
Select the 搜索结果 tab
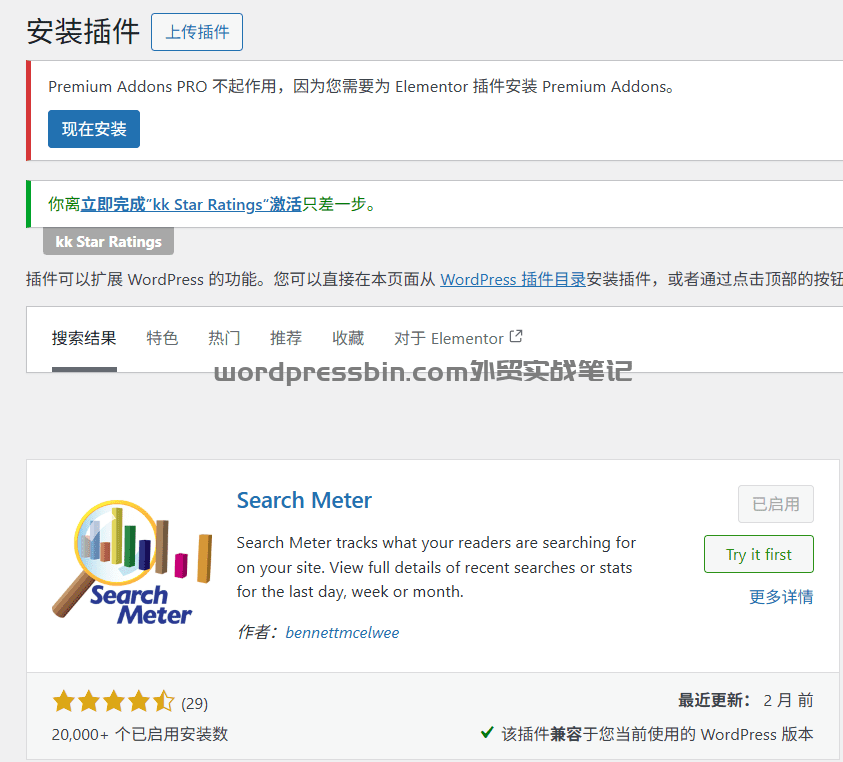84,337
